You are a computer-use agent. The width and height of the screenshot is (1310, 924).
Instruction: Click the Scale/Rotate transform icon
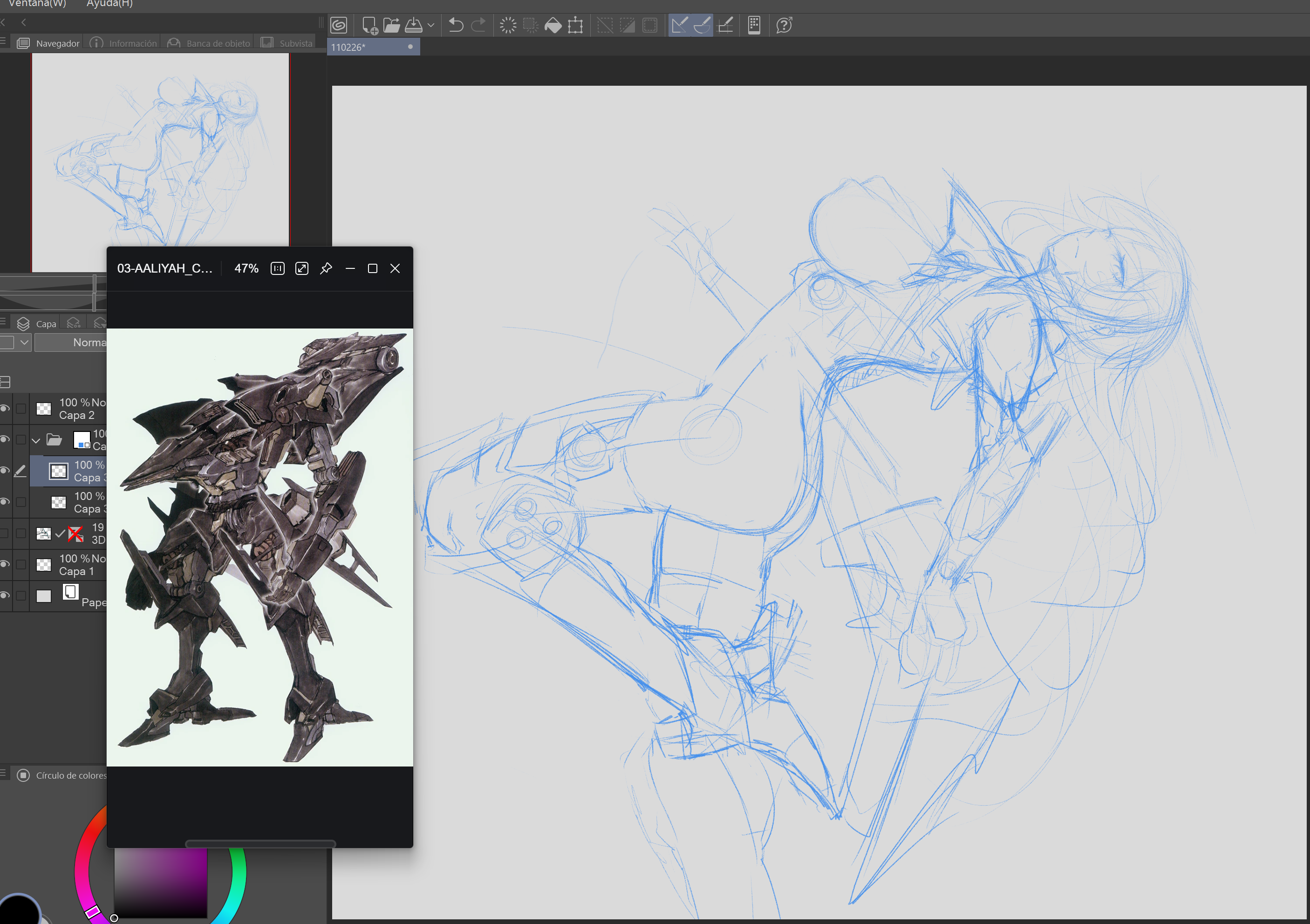pyautogui.click(x=575, y=25)
